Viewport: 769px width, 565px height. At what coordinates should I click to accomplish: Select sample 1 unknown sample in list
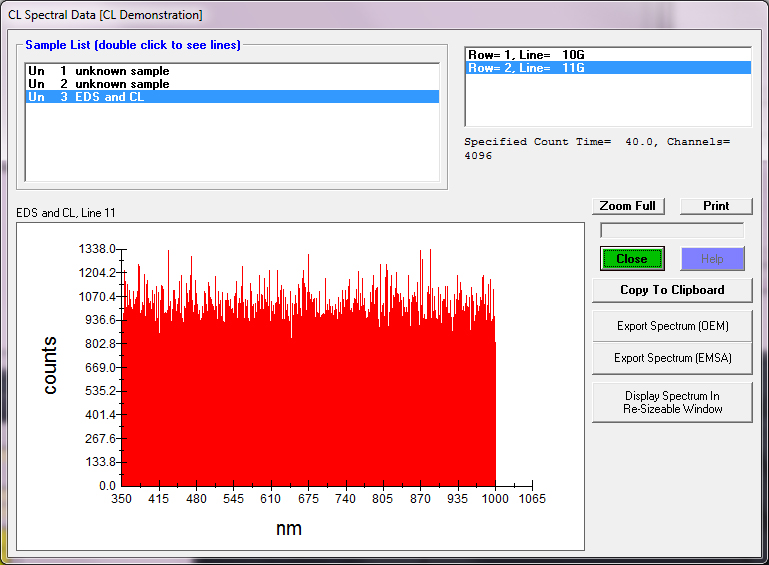[x=100, y=71]
